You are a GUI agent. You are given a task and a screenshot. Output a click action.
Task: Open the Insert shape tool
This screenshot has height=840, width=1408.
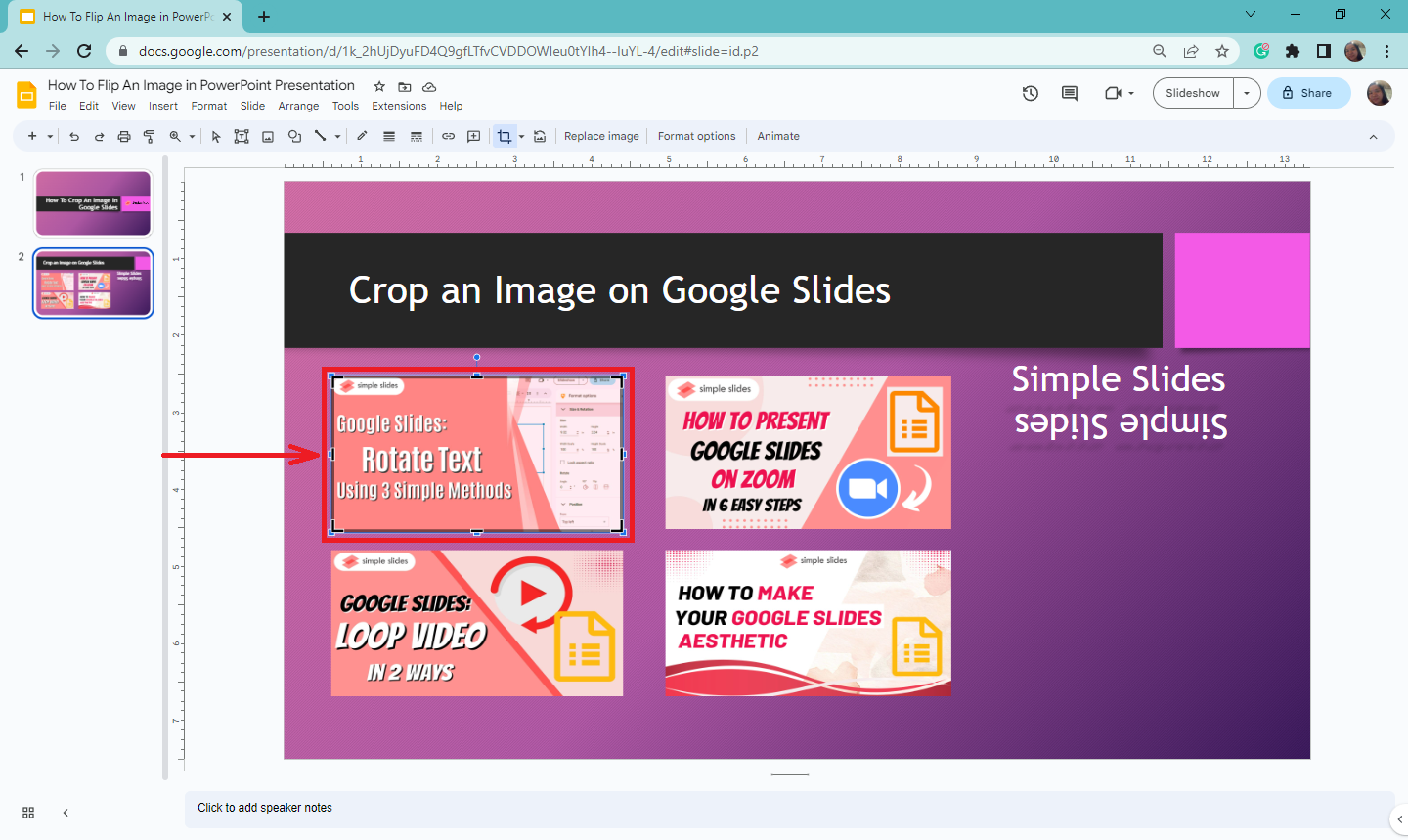(x=294, y=136)
